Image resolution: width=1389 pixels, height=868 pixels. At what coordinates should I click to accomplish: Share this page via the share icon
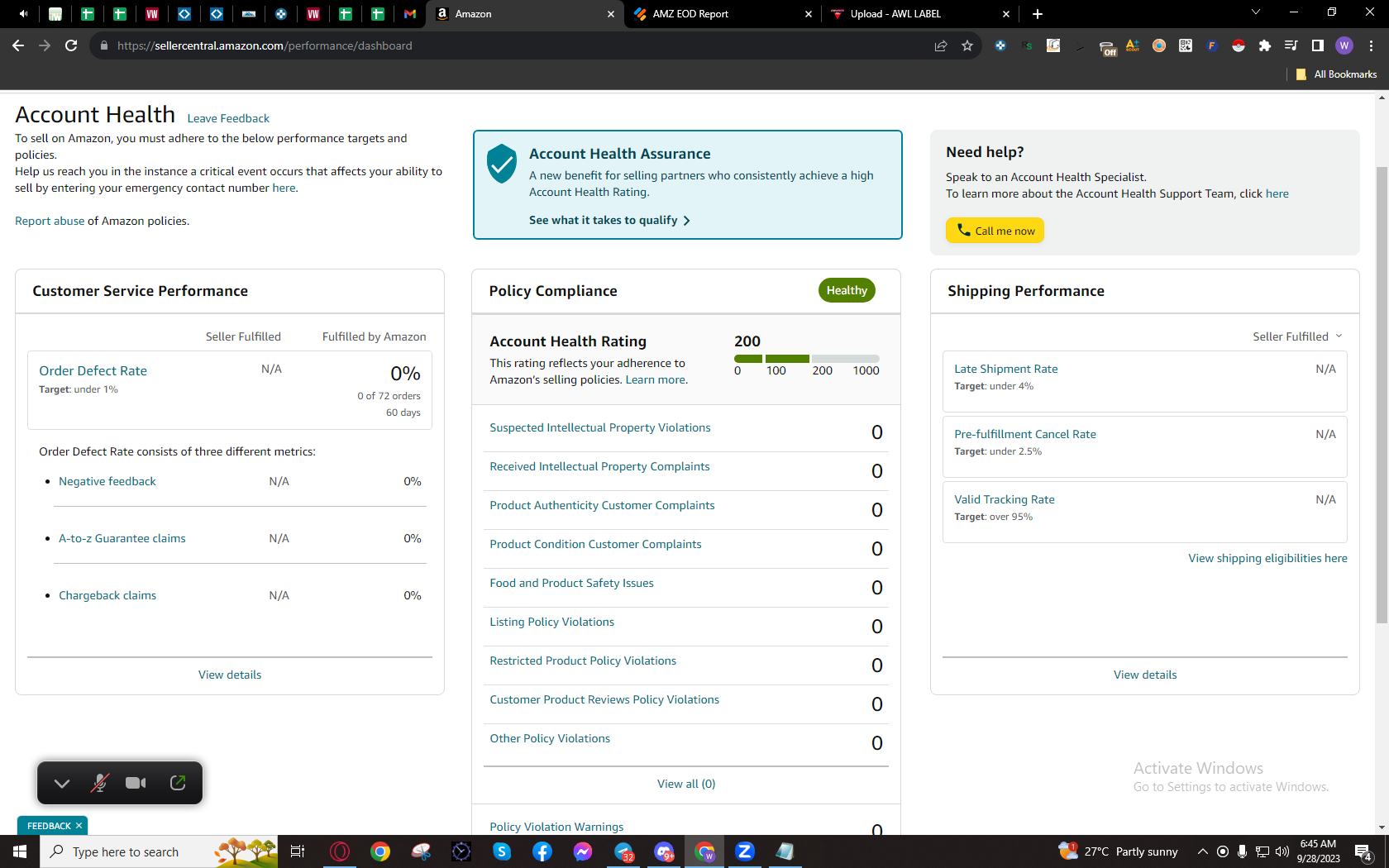pos(941,45)
